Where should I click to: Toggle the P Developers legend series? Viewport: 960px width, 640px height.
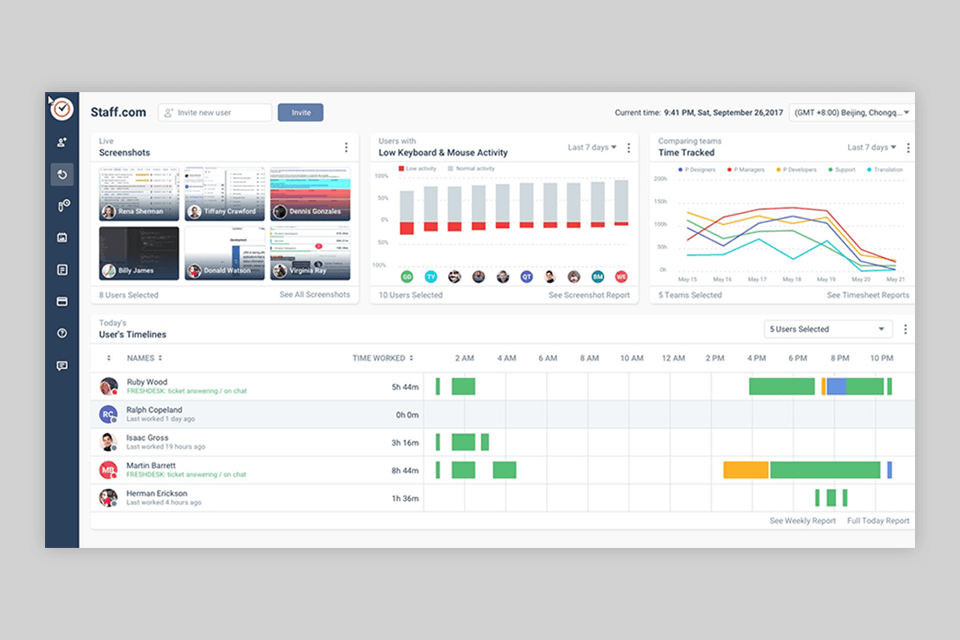pyautogui.click(x=796, y=170)
